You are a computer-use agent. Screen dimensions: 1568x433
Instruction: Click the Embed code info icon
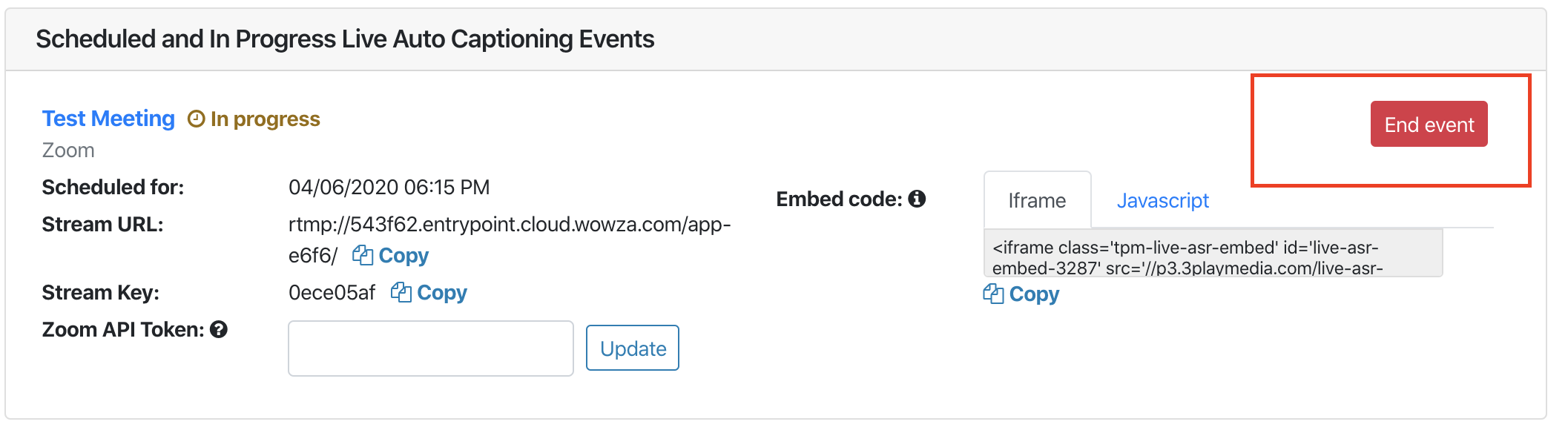click(917, 199)
